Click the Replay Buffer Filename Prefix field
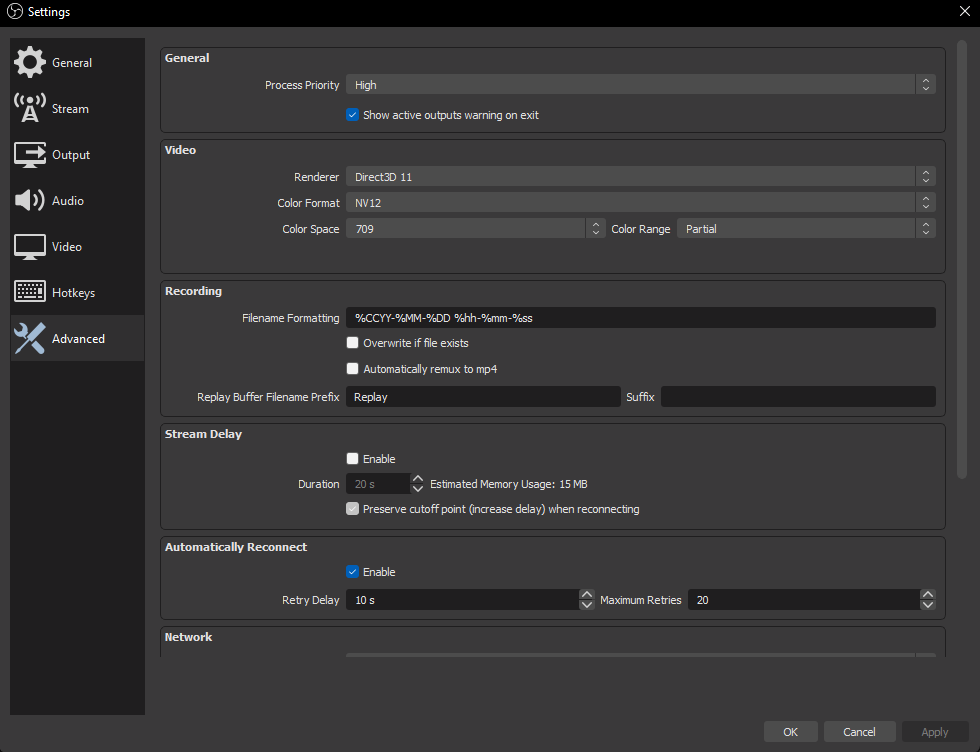Screen dimensions: 980x752 [483, 396]
